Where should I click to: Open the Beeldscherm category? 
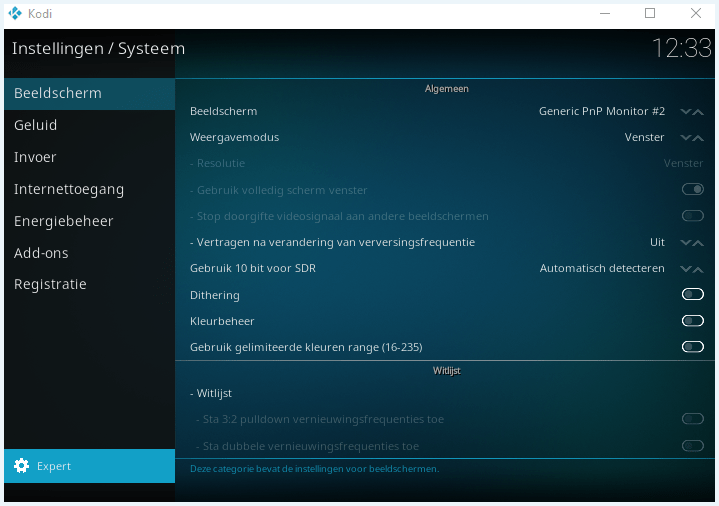[x=89, y=94]
